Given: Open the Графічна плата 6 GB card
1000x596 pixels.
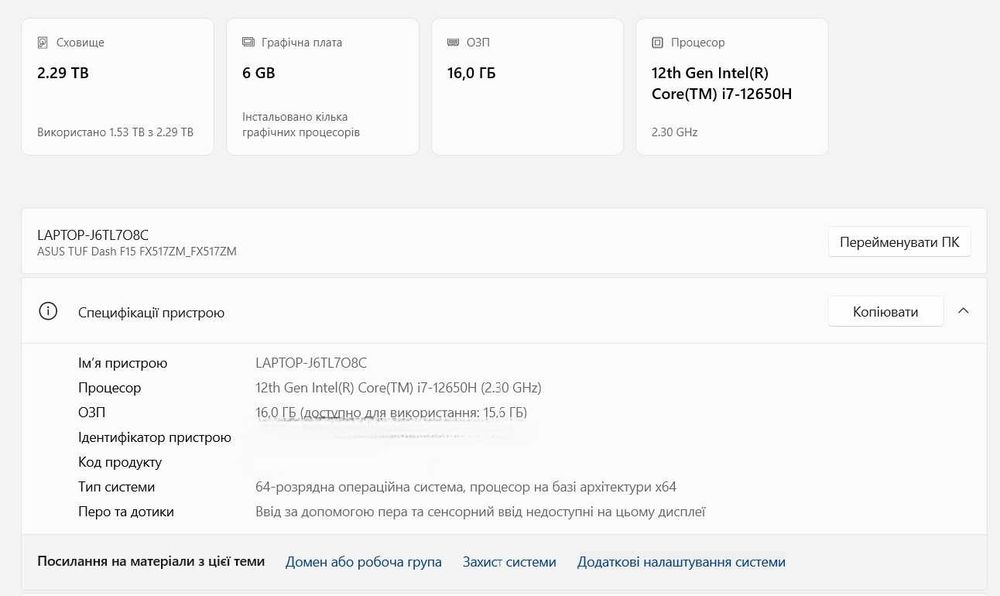Looking at the screenshot, I should click(323, 87).
